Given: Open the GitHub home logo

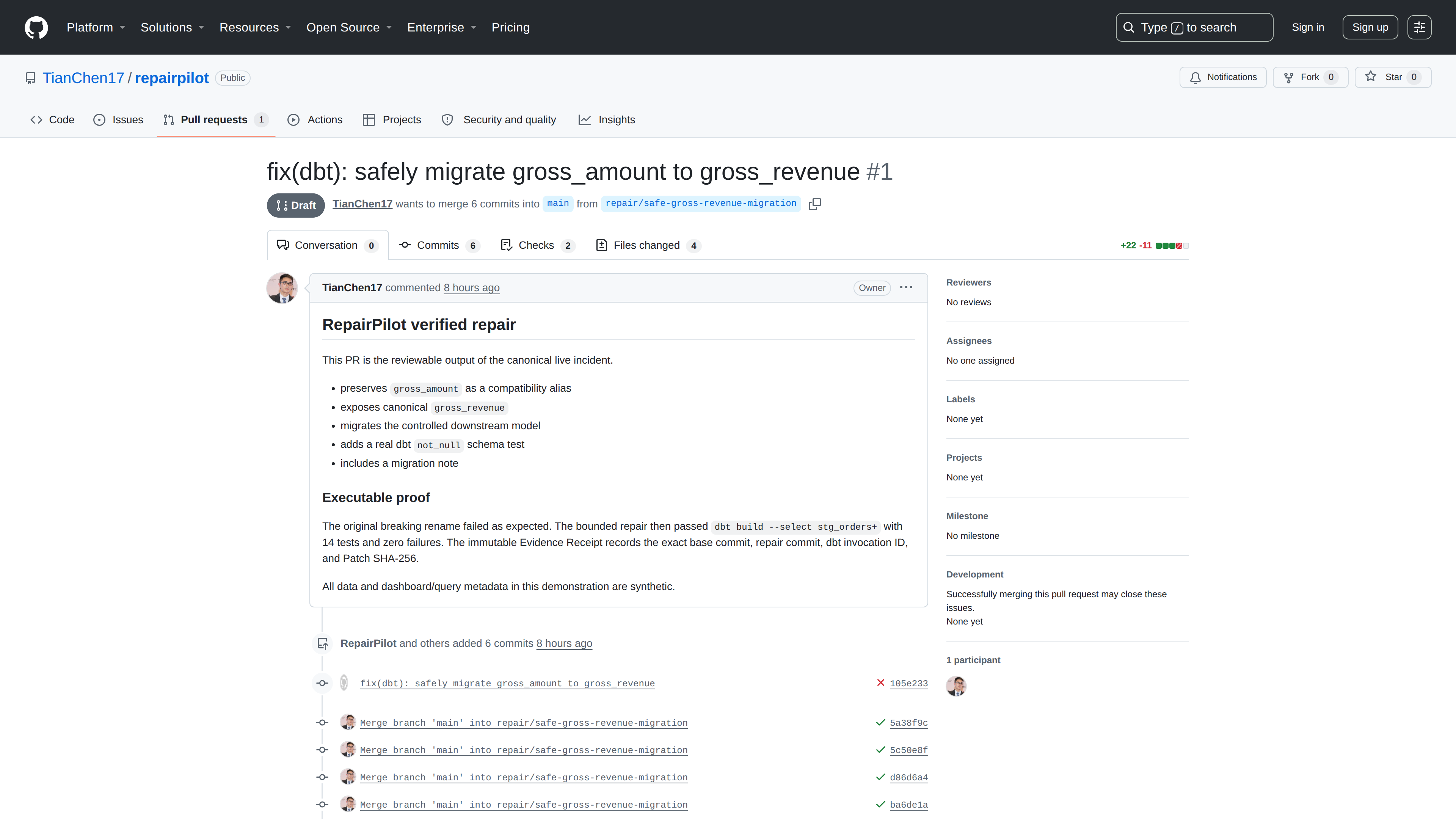Looking at the screenshot, I should tap(36, 27).
